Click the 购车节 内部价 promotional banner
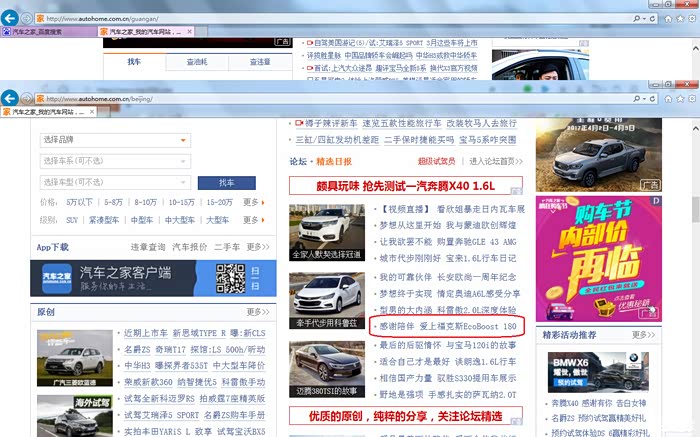700x437 pixels. pyautogui.click(x=597, y=257)
